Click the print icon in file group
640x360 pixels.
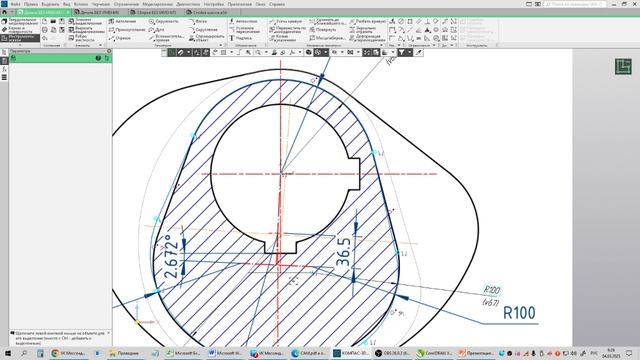pos(45,30)
